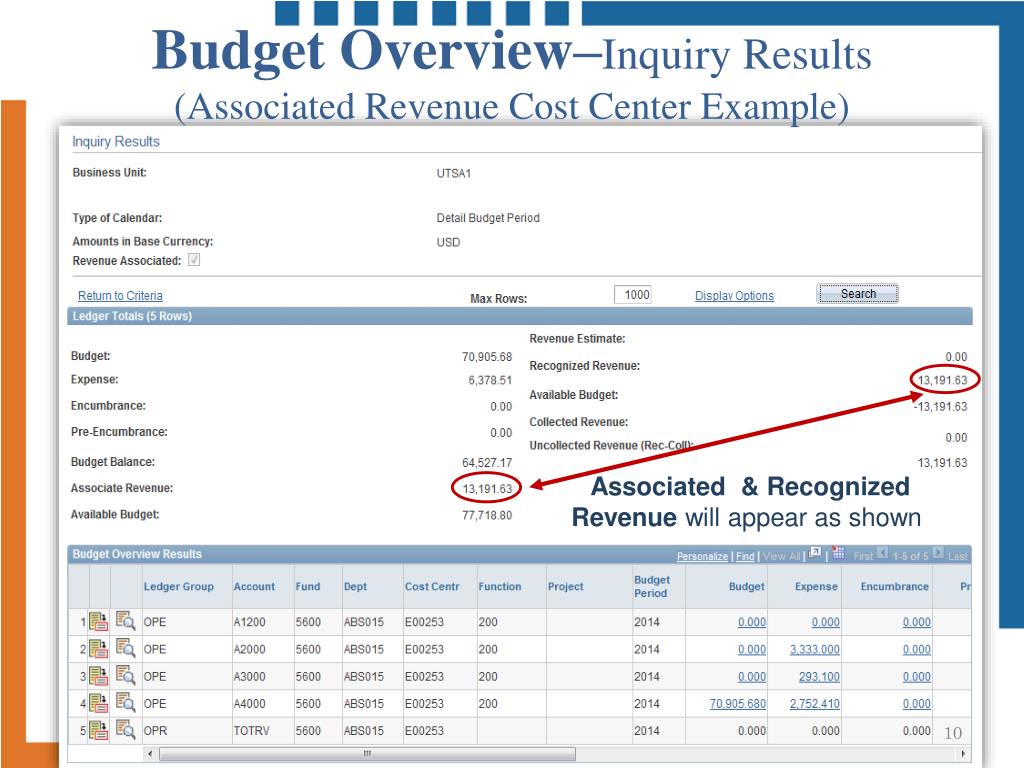Click Budget Overview Results header title
The height and width of the screenshot is (768, 1024).
[137, 554]
